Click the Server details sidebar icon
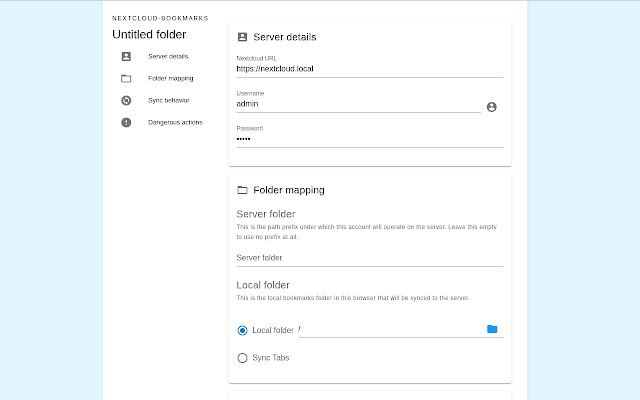Screen dimensions: 640x400 tap(126, 56)
